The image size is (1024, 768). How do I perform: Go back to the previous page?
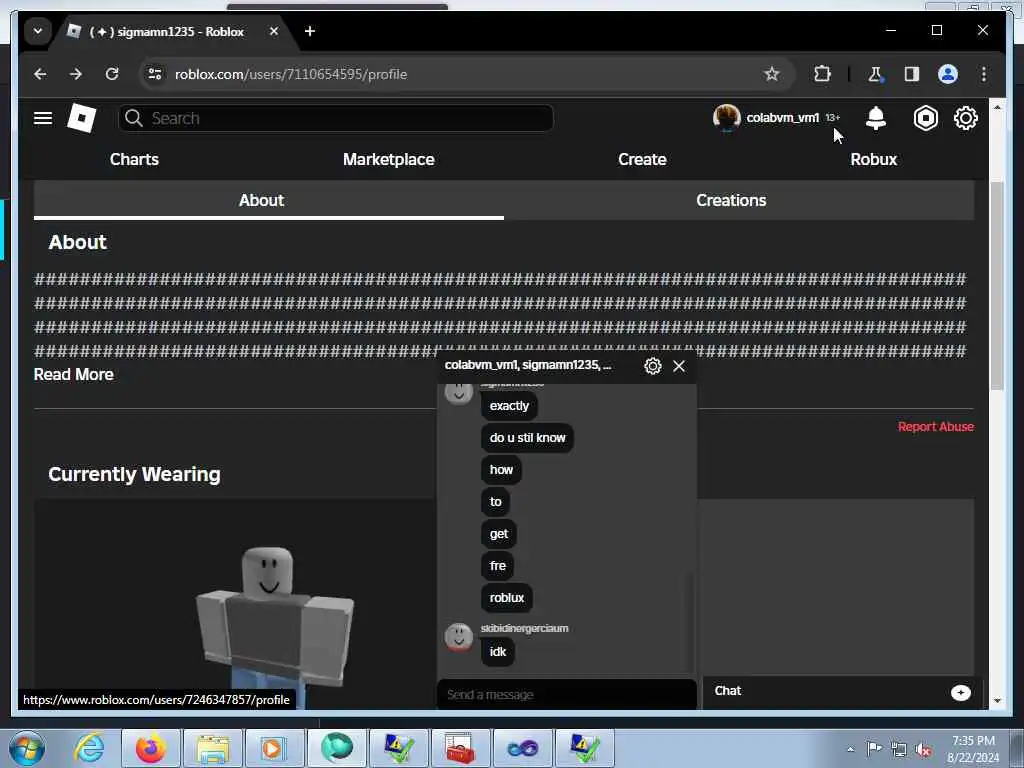[40, 74]
